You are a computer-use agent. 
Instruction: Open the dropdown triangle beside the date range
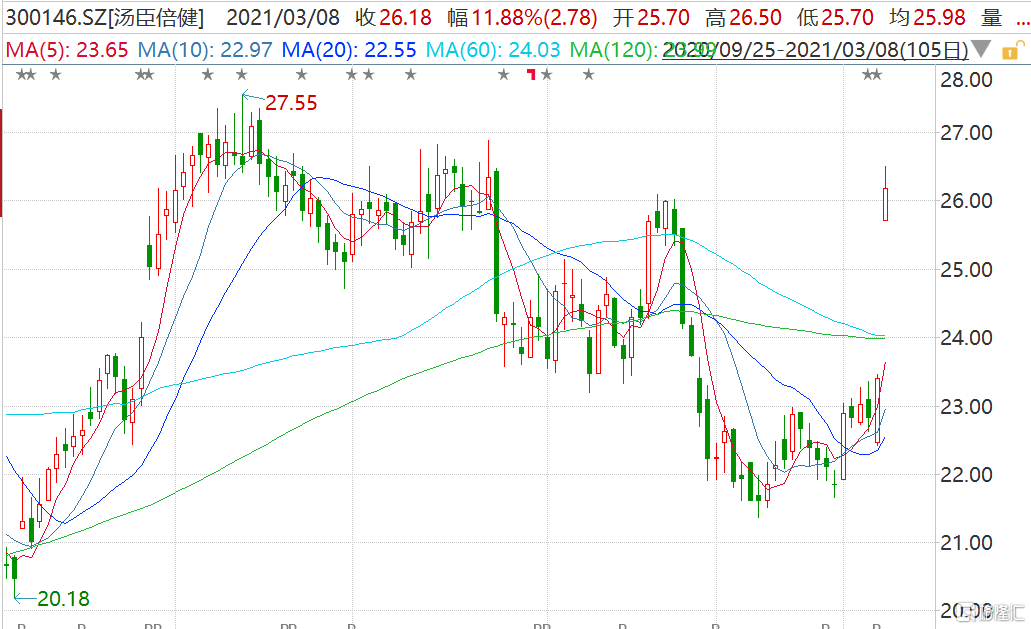[x=983, y=49]
